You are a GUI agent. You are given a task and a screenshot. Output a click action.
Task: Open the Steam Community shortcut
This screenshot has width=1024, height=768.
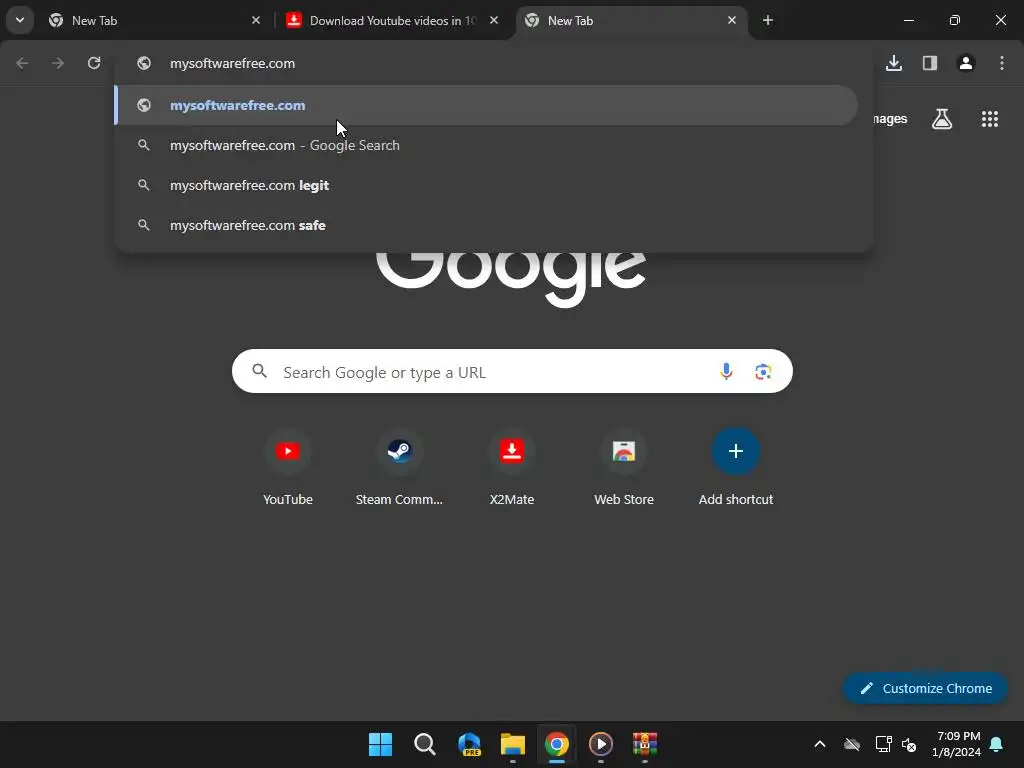(399, 467)
